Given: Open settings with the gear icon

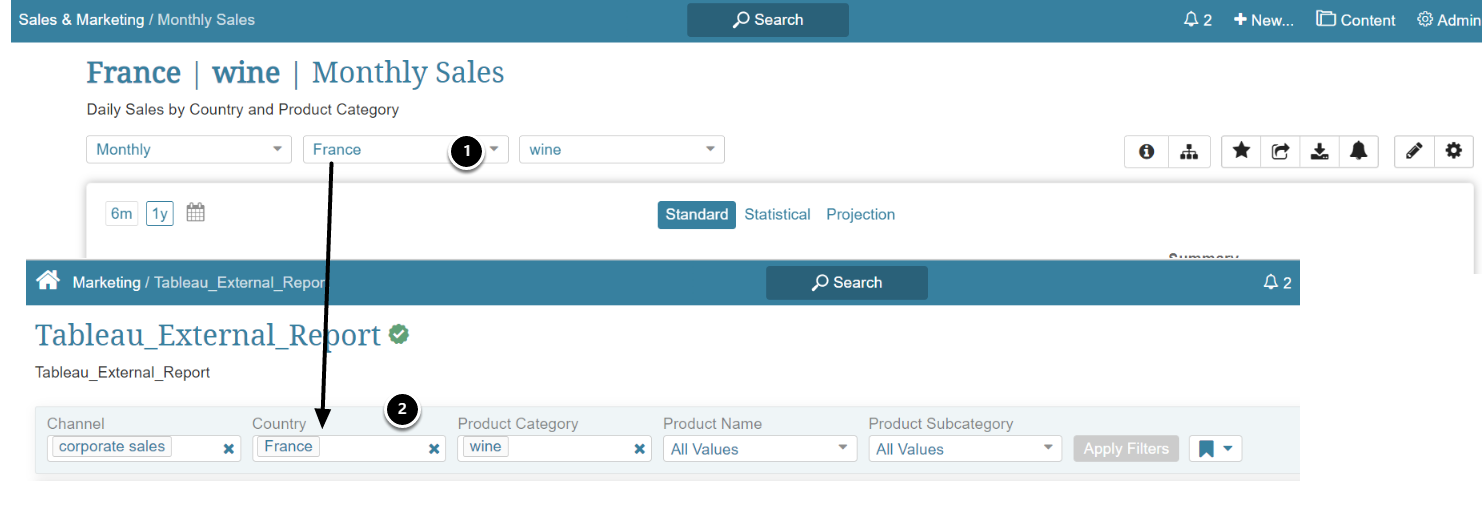Looking at the screenshot, I should click(x=1453, y=151).
